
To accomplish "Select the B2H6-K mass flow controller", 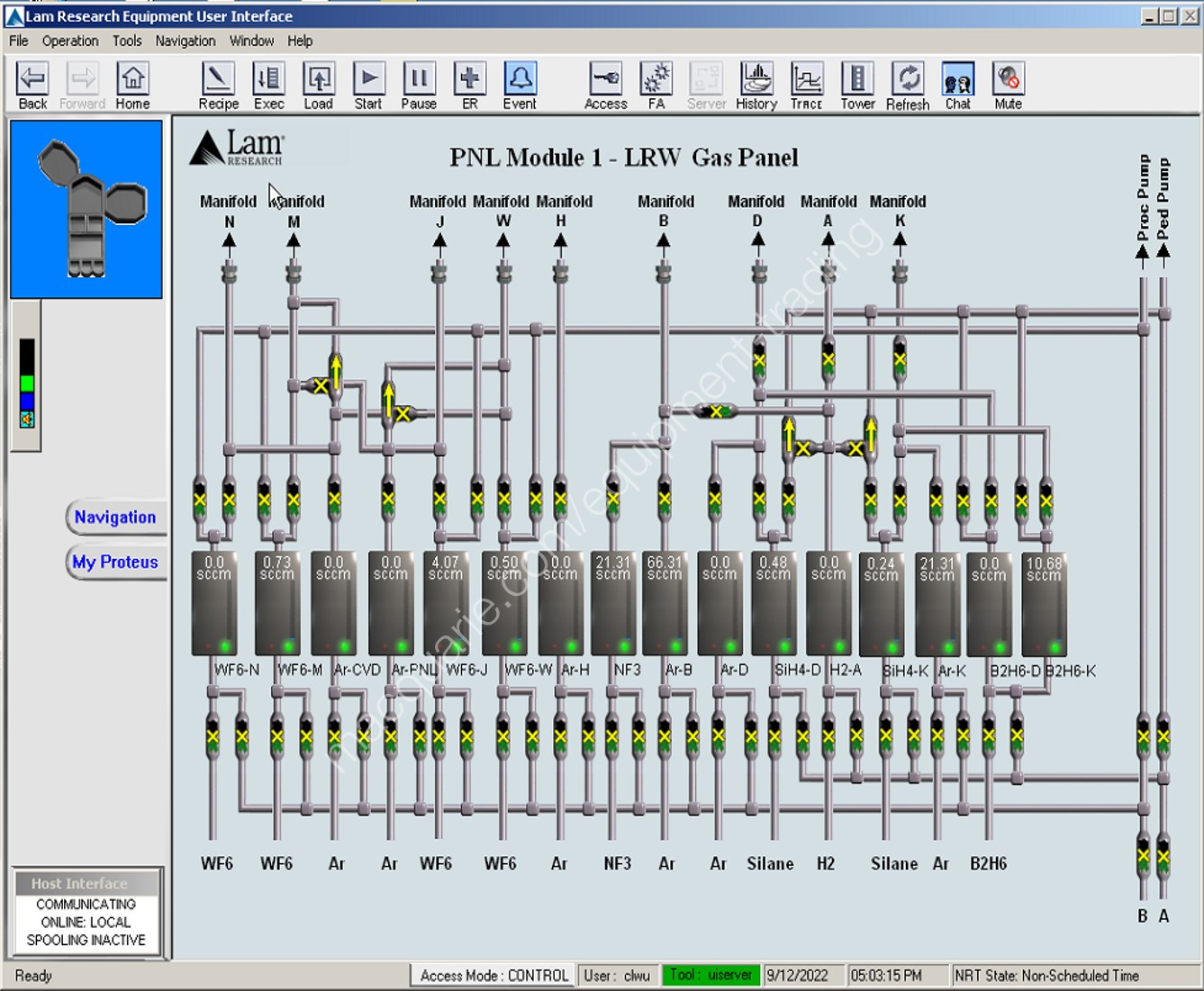I will pyautogui.click(x=1045, y=604).
